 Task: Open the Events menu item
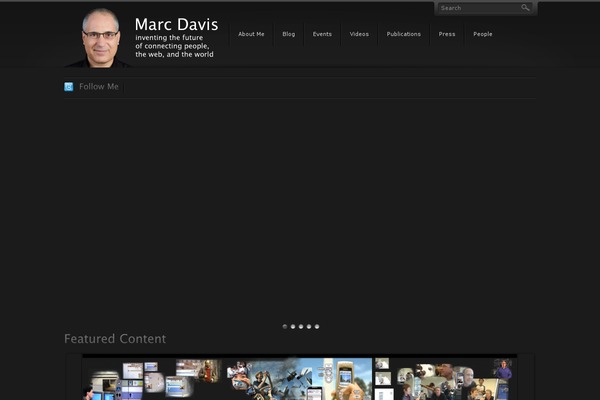point(322,34)
